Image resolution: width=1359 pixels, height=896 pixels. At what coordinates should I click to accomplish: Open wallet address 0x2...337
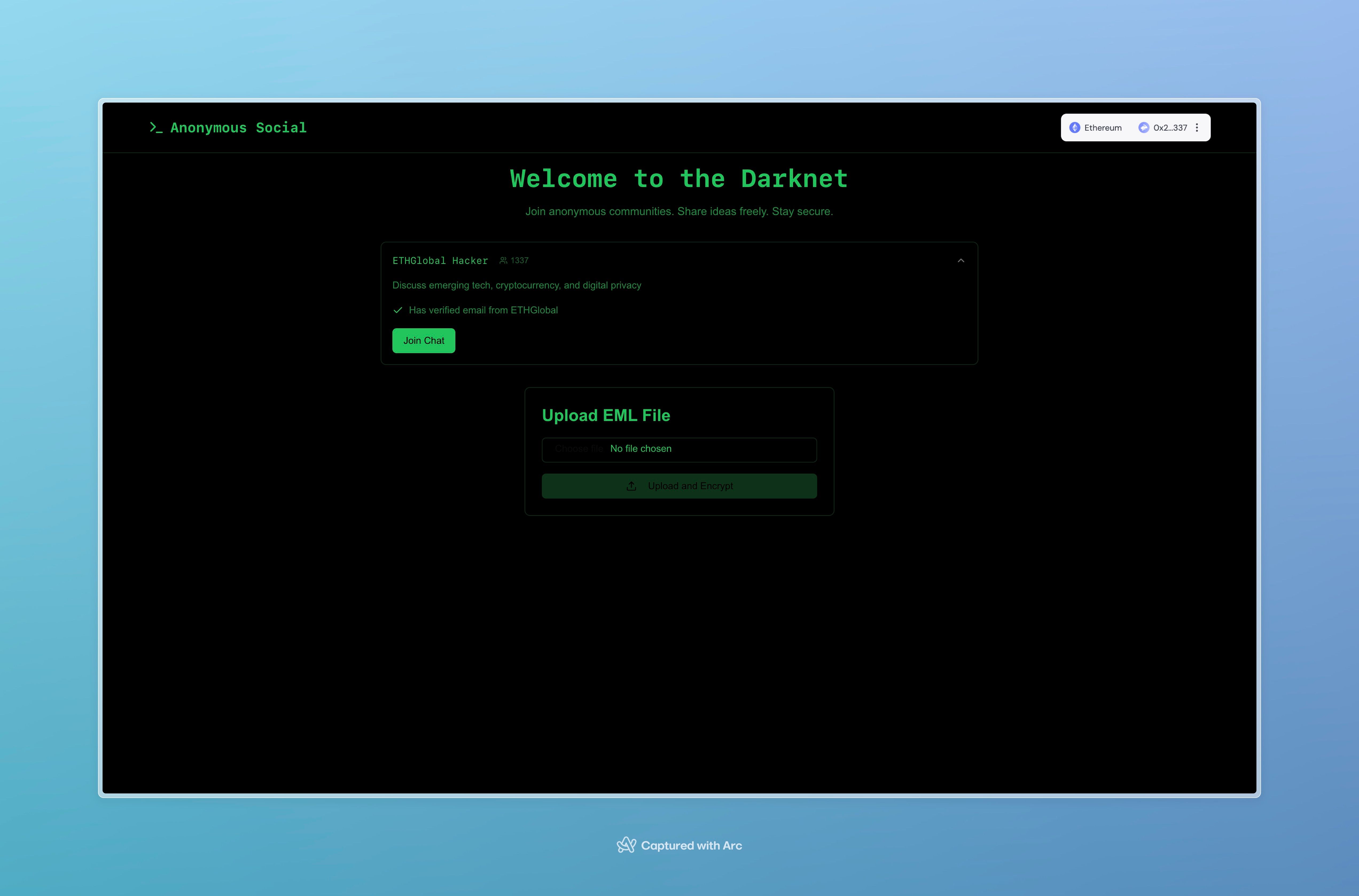pyautogui.click(x=1170, y=127)
